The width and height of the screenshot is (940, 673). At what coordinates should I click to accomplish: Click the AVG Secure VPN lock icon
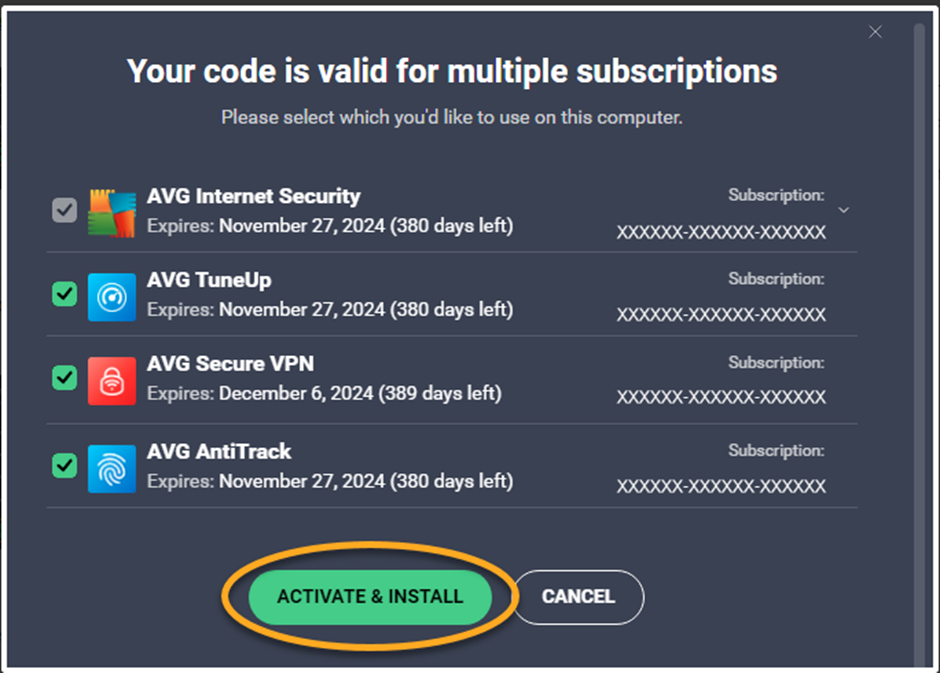[111, 380]
